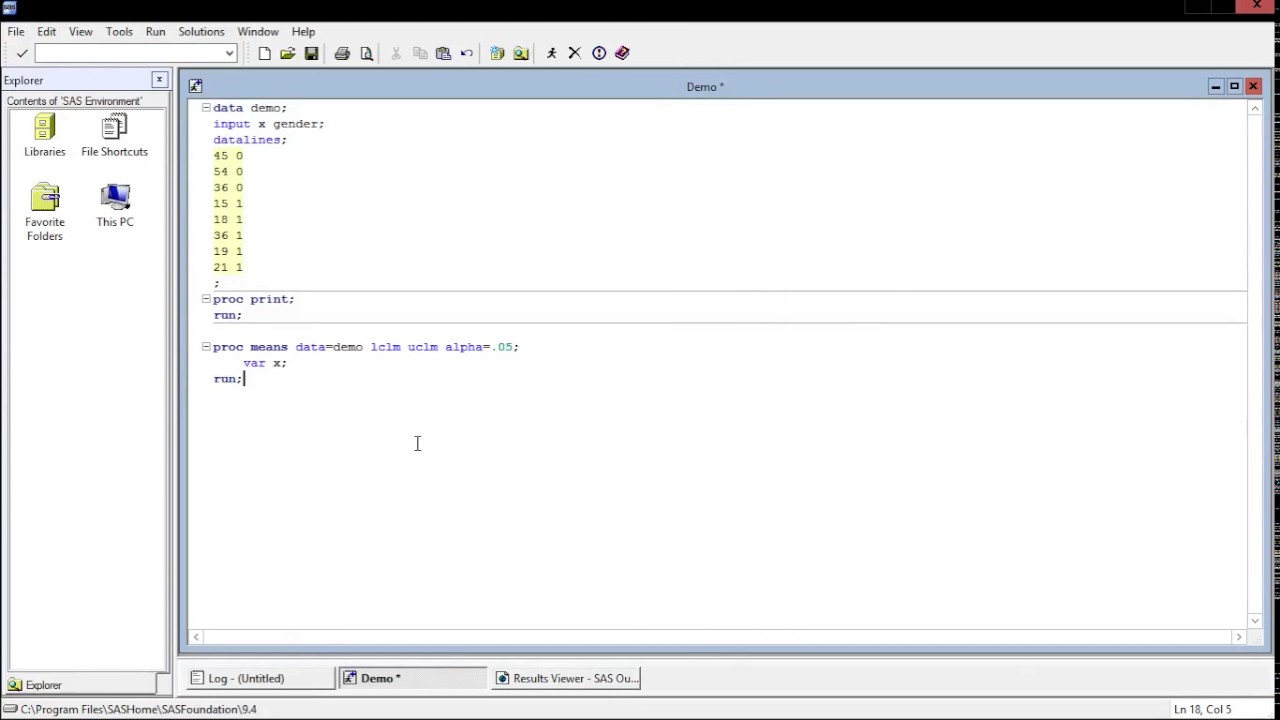Screen dimensions: 1280x720
Task: Click the Demo editor window icon
Action: click(x=196, y=87)
